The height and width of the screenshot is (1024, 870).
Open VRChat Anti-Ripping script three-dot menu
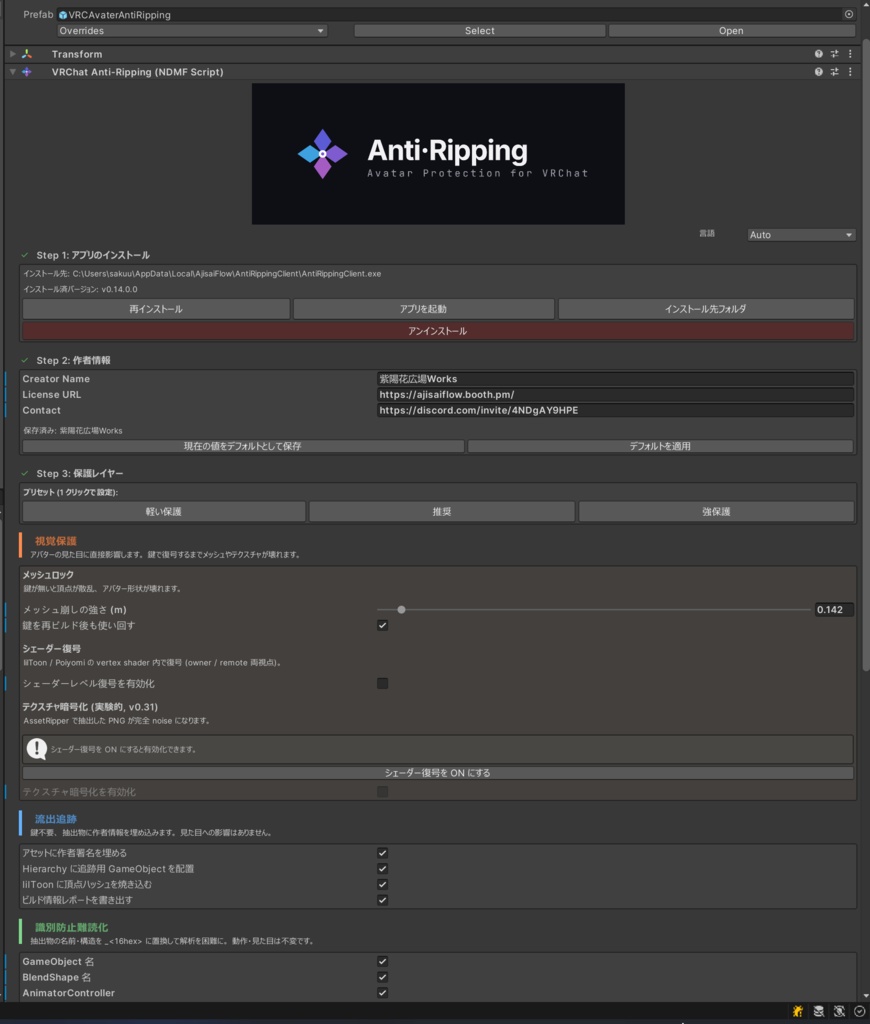850,72
